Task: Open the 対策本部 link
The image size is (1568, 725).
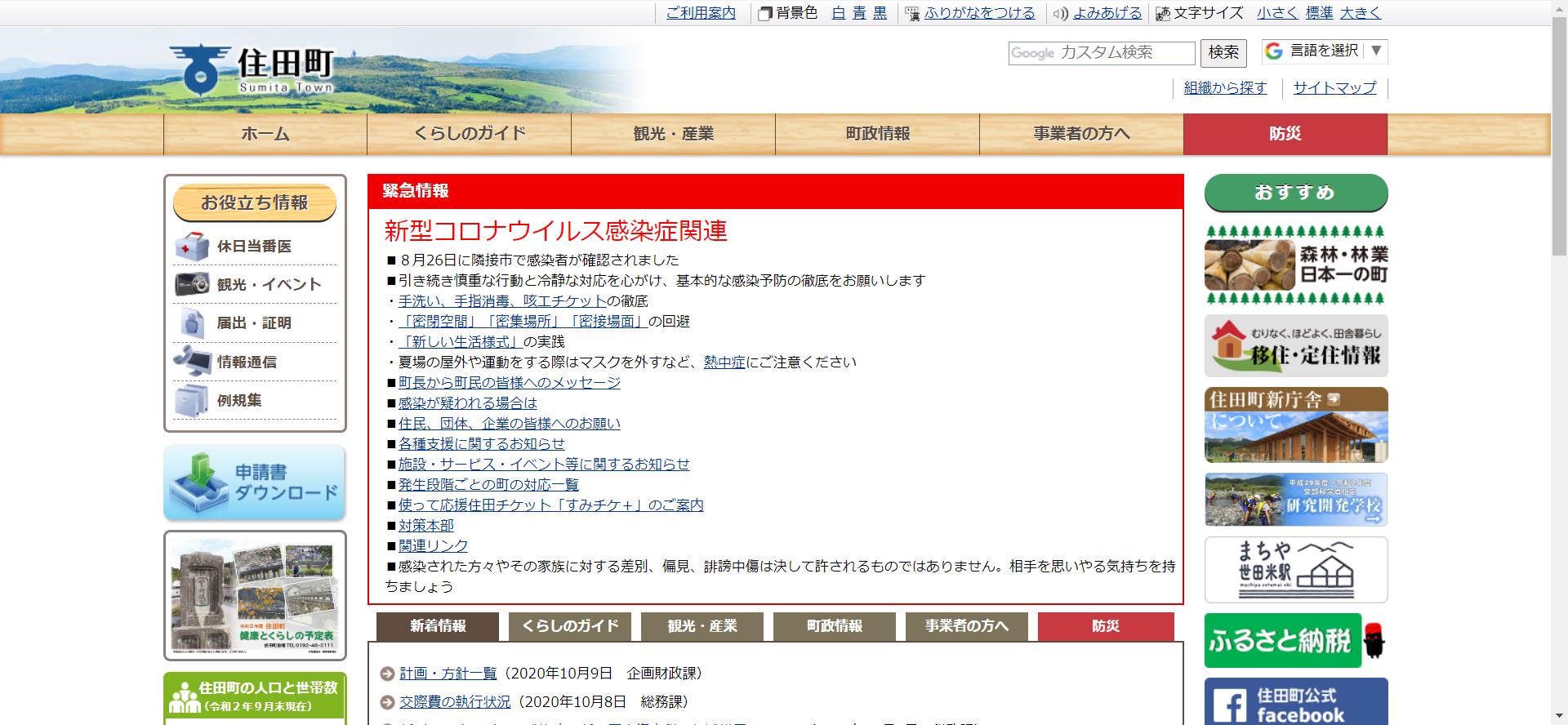Action: pos(426,526)
